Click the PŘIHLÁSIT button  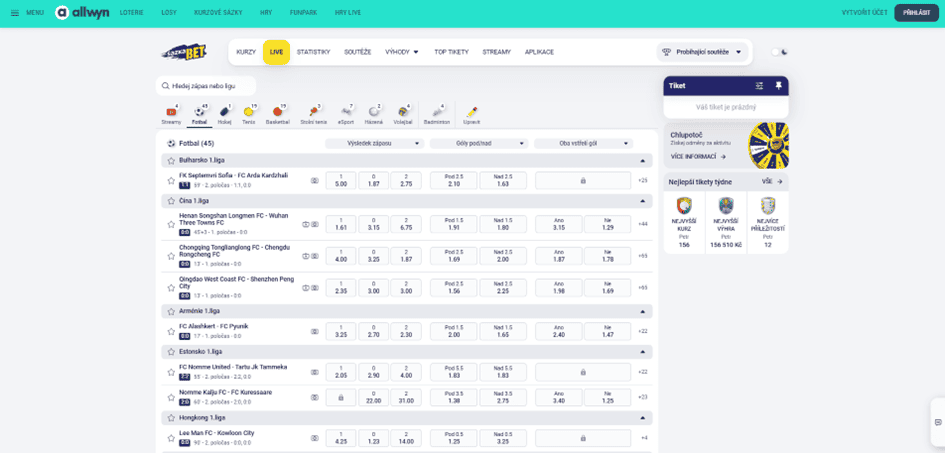917,12
